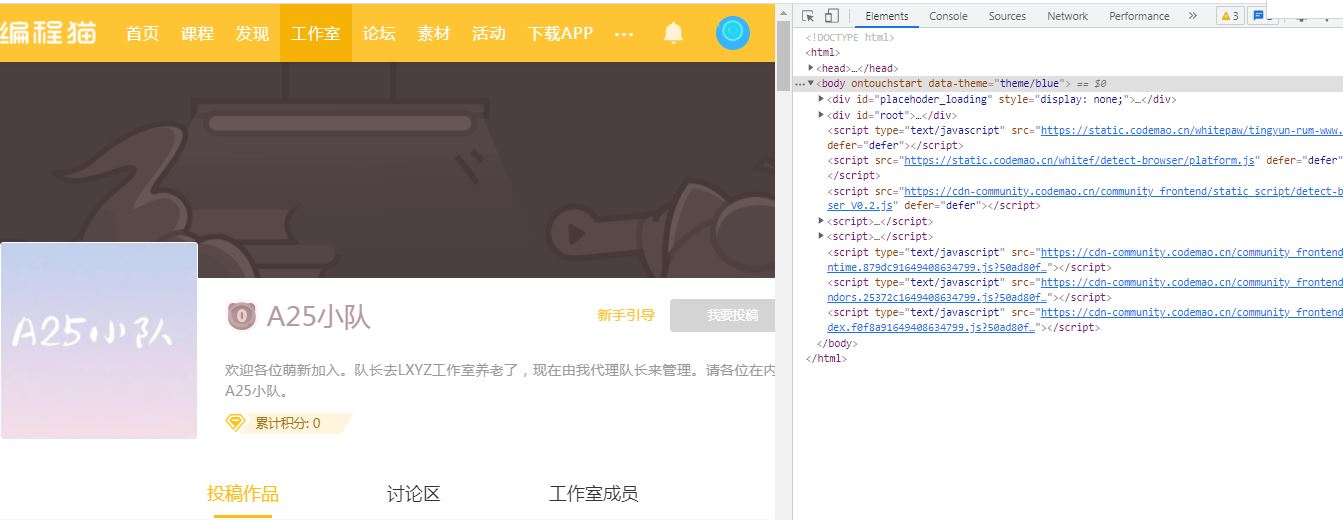Expand the second collapsed script node
This screenshot has height=520, width=1343.
tap(821, 236)
